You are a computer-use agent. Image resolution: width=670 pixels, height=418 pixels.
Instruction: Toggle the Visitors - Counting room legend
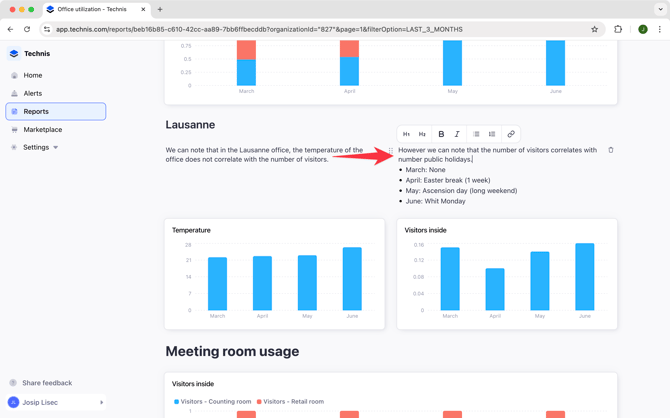pyautogui.click(x=213, y=402)
